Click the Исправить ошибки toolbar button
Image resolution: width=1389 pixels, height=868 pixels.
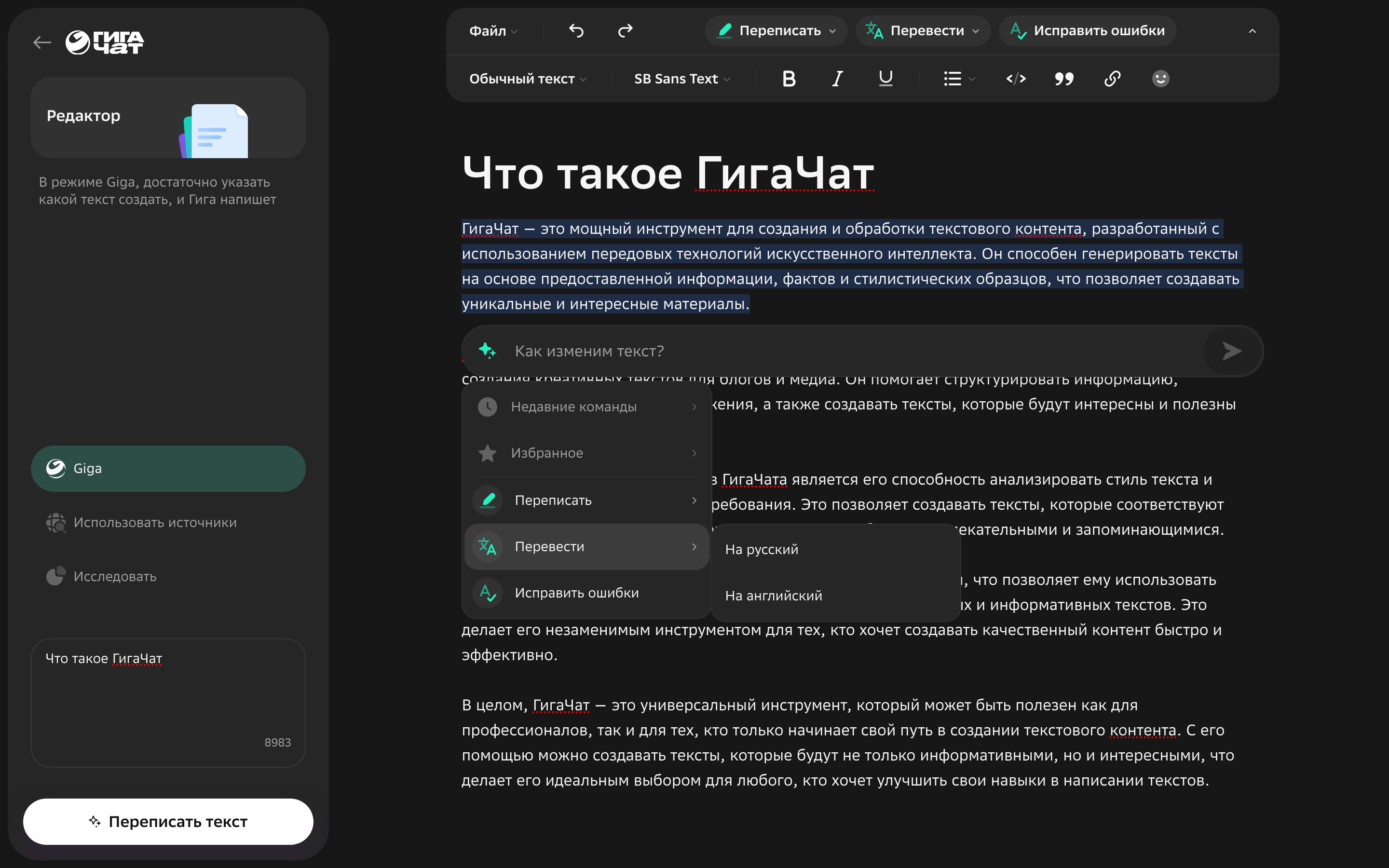(1088, 31)
